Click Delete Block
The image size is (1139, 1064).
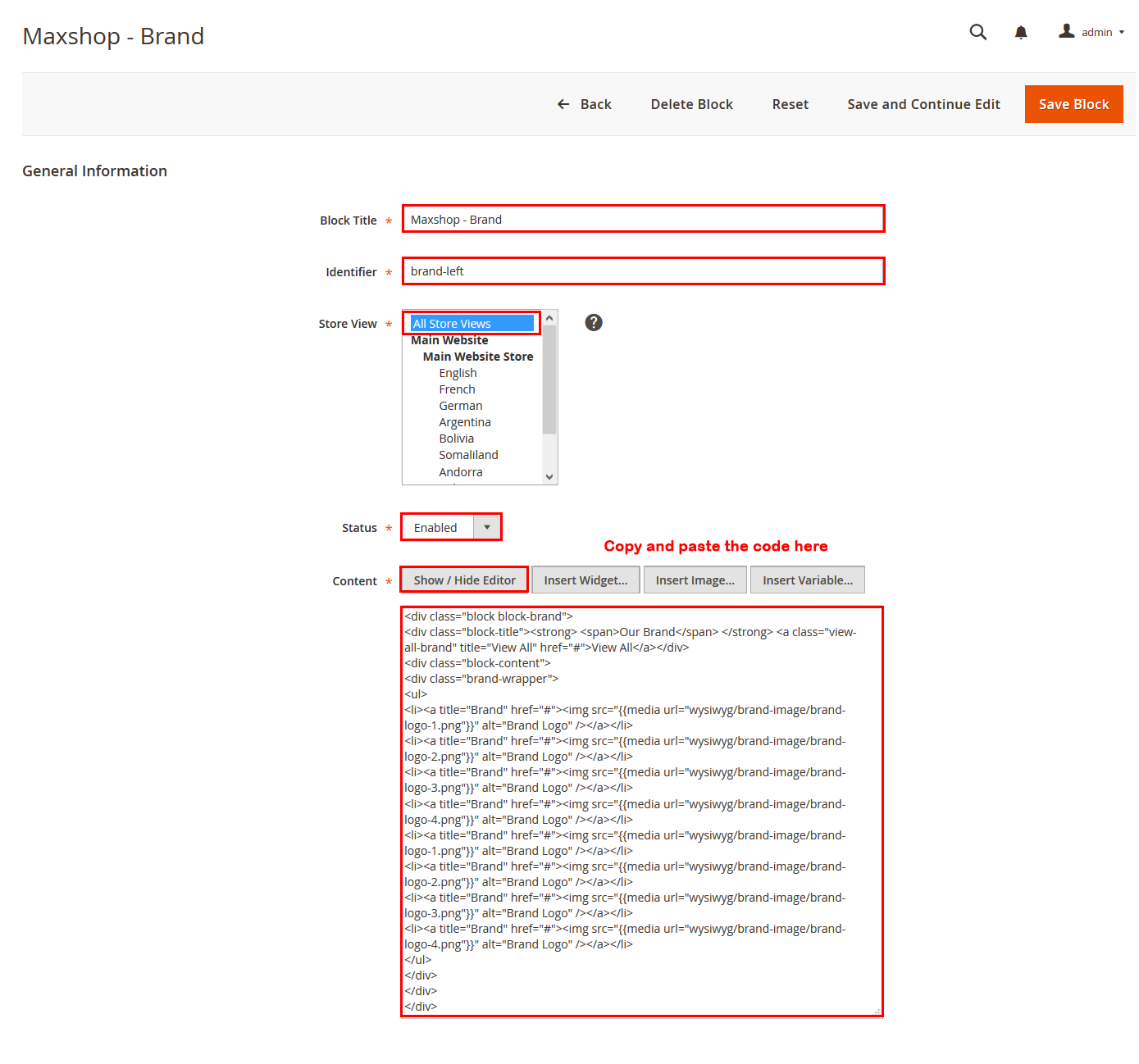691,104
